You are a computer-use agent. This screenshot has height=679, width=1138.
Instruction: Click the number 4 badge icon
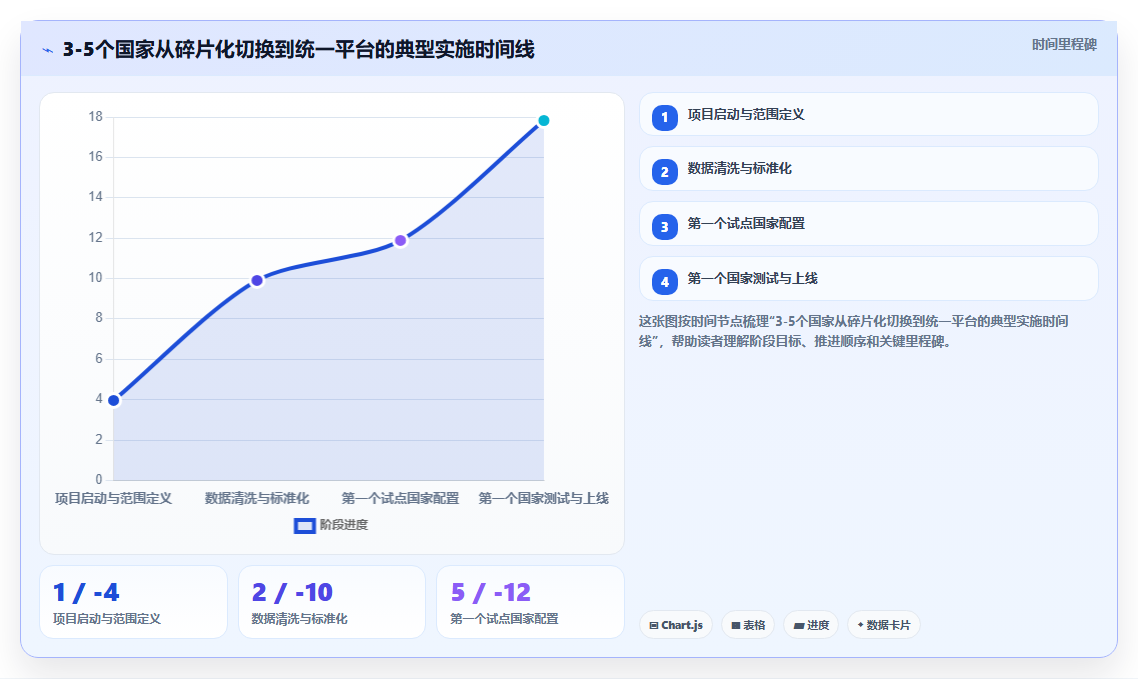[x=665, y=281]
